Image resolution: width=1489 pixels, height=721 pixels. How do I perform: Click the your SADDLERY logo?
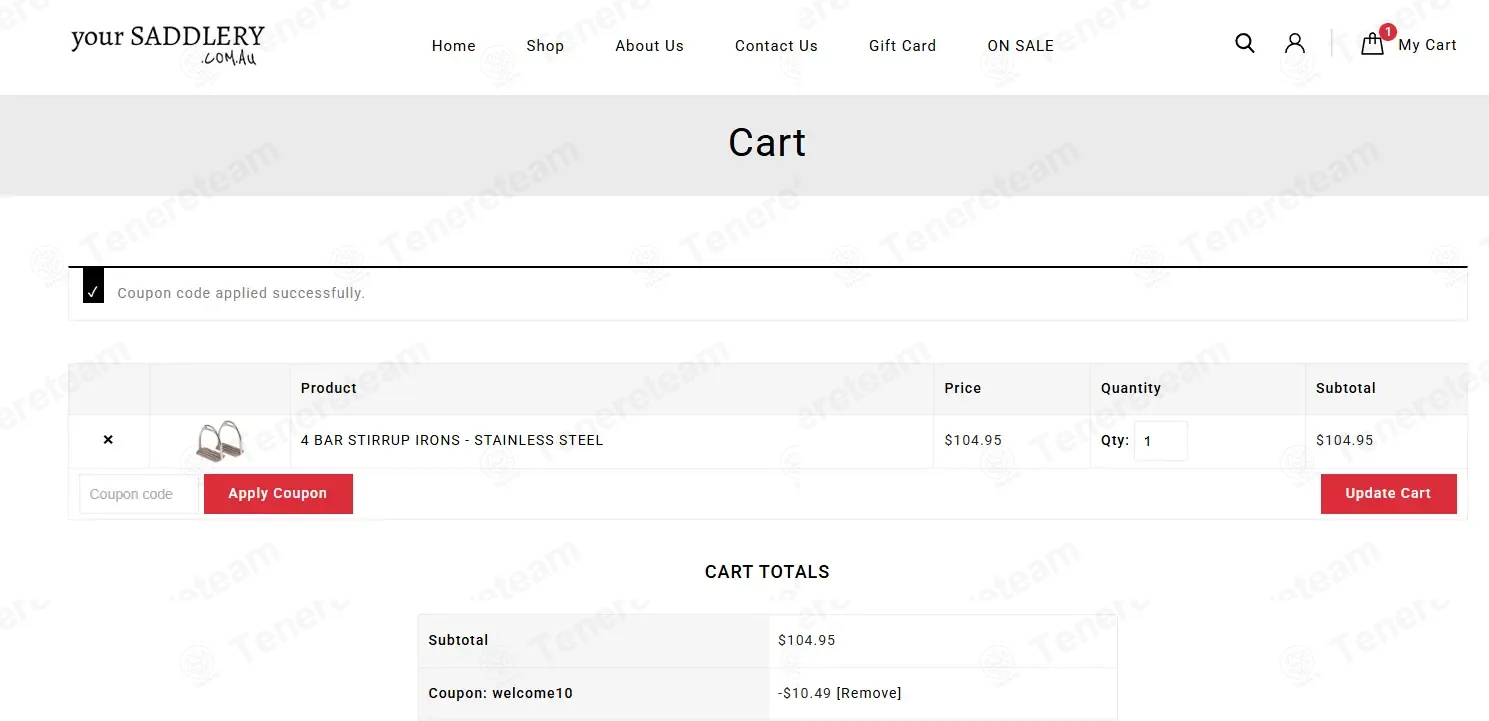168,45
